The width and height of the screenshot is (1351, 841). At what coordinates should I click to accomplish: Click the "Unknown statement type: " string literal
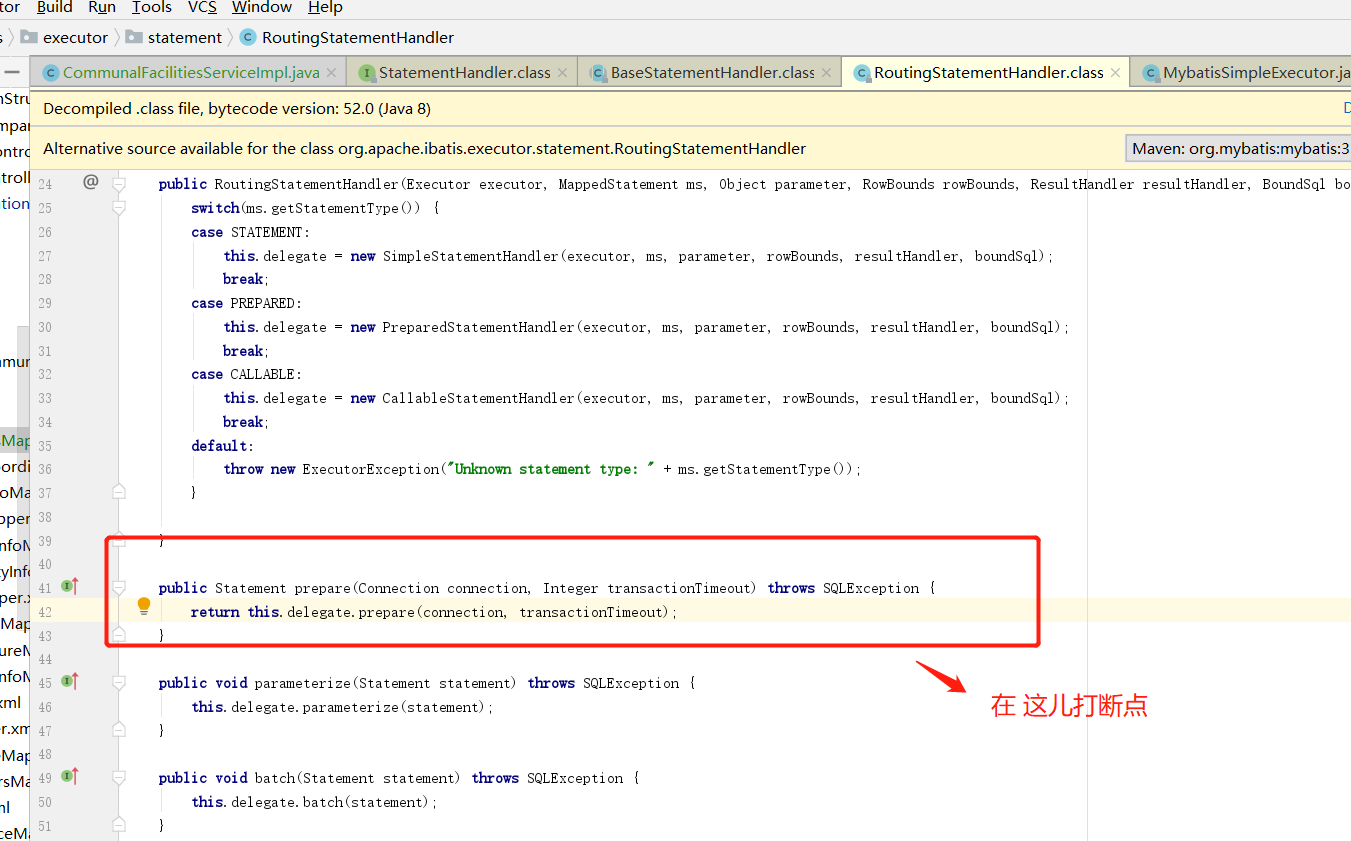click(x=550, y=469)
